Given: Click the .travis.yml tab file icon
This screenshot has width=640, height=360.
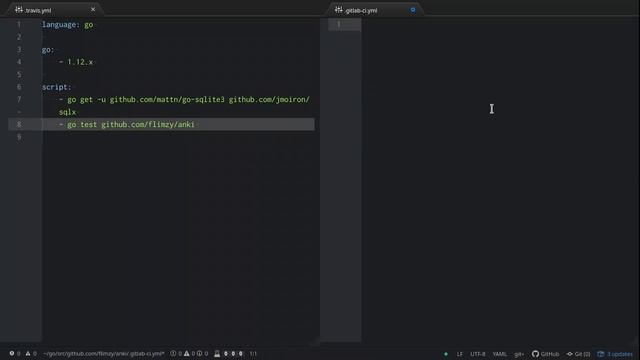Looking at the screenshot, I should point(19,9).
